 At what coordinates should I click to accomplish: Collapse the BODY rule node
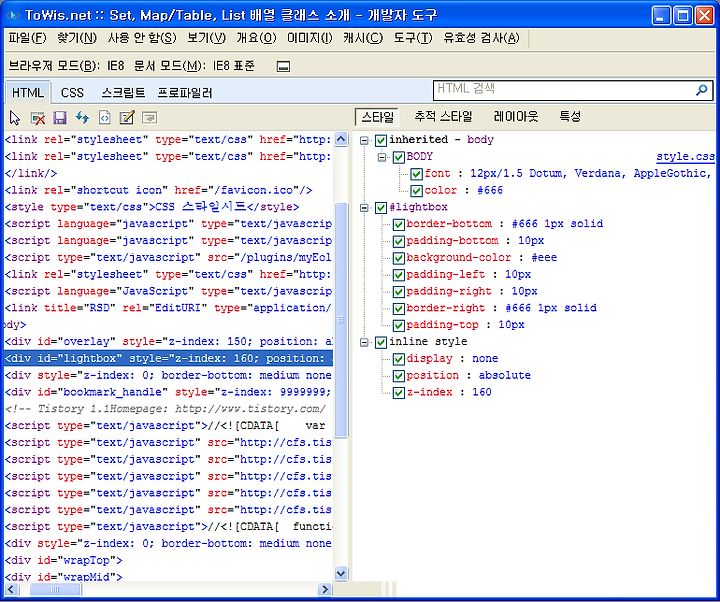tap(382, 158)
